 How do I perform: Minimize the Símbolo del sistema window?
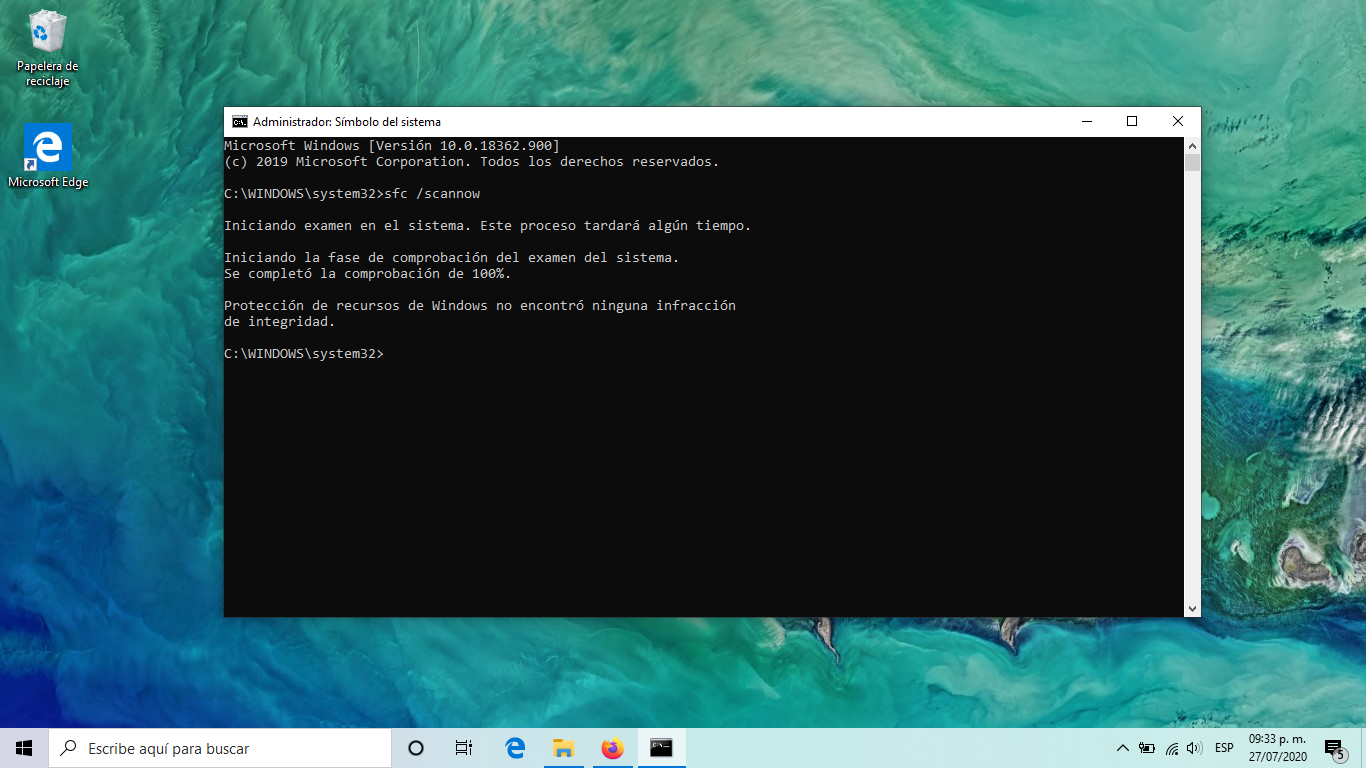(x=1086, y=122)
